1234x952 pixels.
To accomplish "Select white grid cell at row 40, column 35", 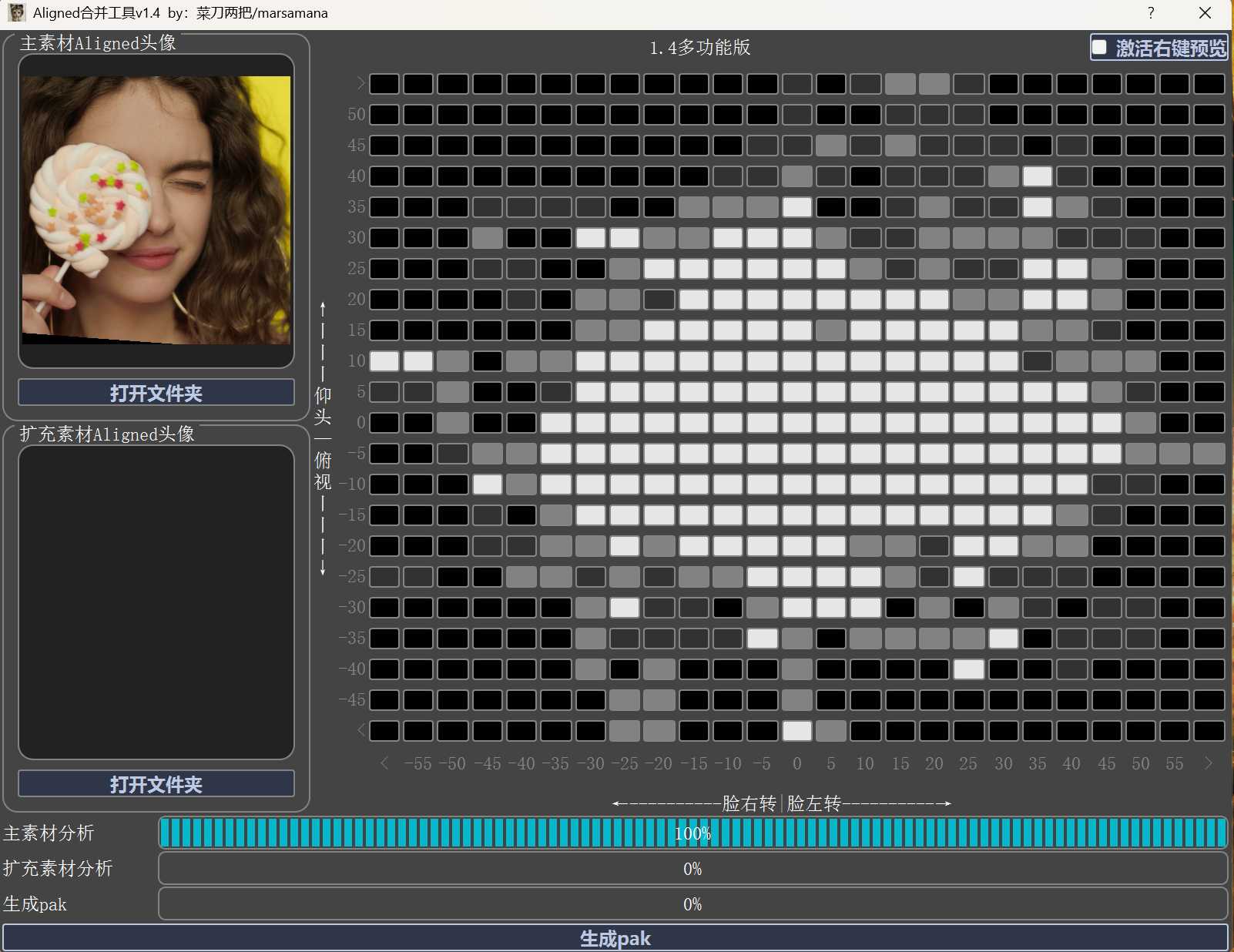I will 1038,176.
